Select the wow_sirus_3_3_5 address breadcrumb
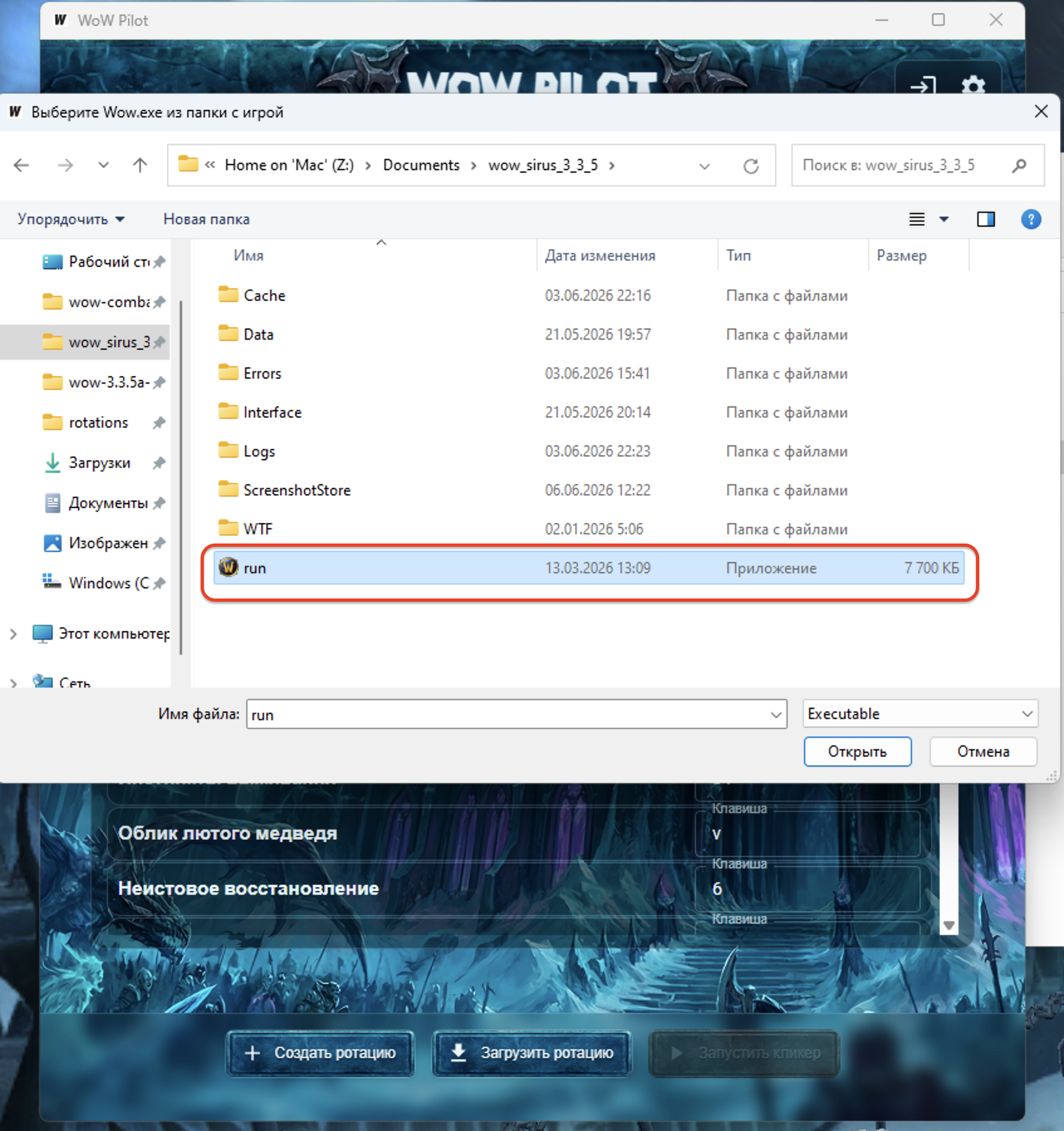 (x=543, y=165)
